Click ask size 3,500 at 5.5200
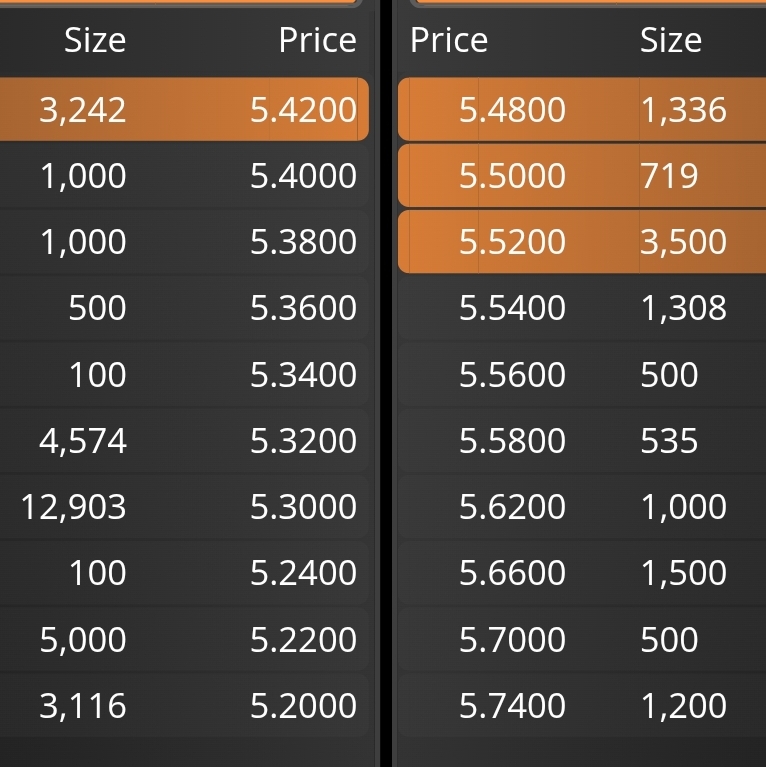This screenshot has height=767, width=766. [683, 242]
